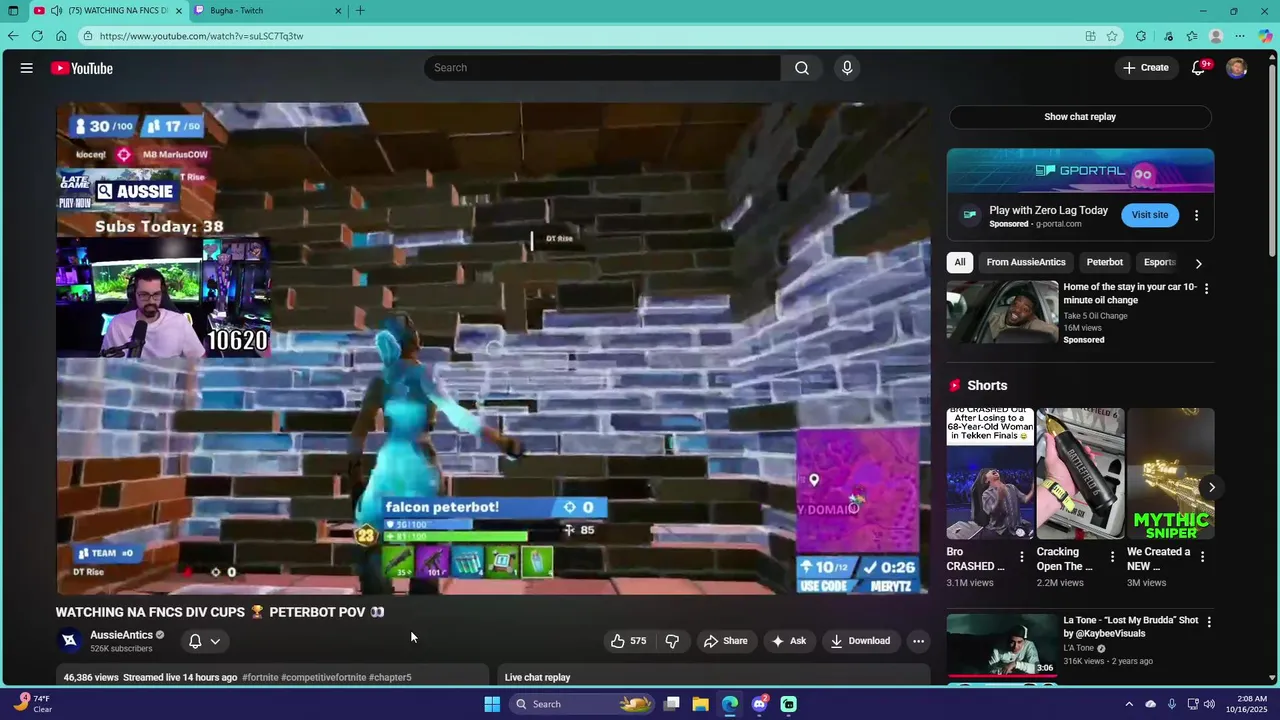Click the browser address bar URL
This screenshot has width=1280, height=720.
[x=201, y=36]
